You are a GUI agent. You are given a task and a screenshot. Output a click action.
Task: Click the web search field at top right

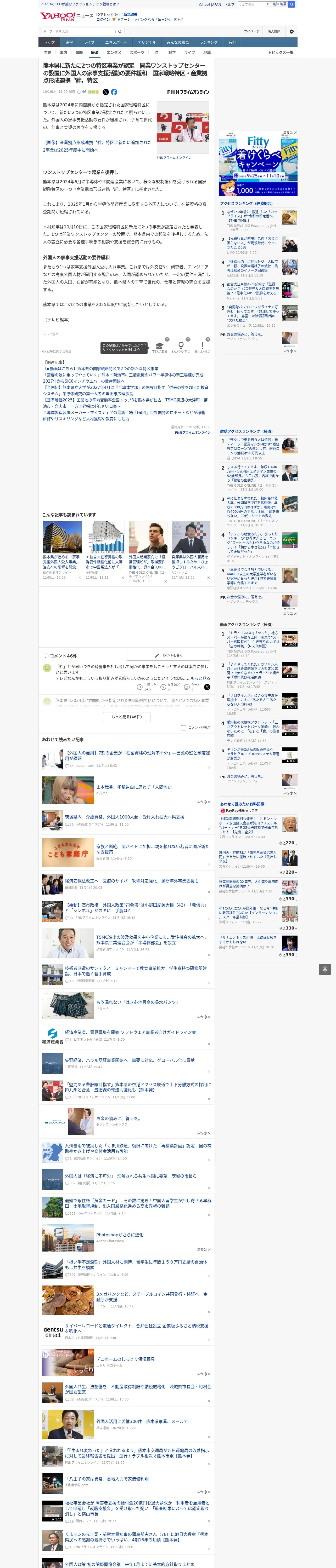252,4
